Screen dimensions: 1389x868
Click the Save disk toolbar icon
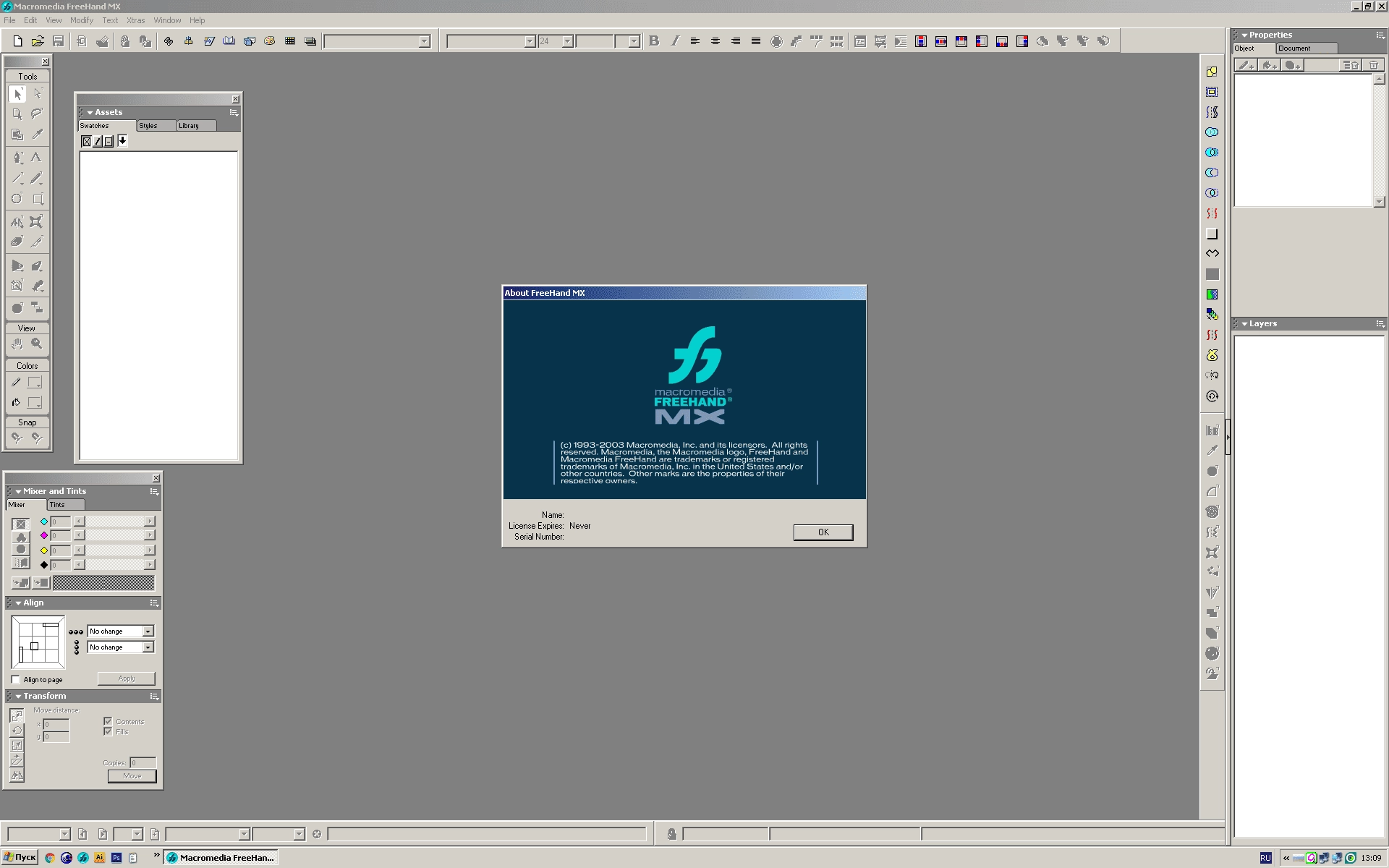point(59,41)
